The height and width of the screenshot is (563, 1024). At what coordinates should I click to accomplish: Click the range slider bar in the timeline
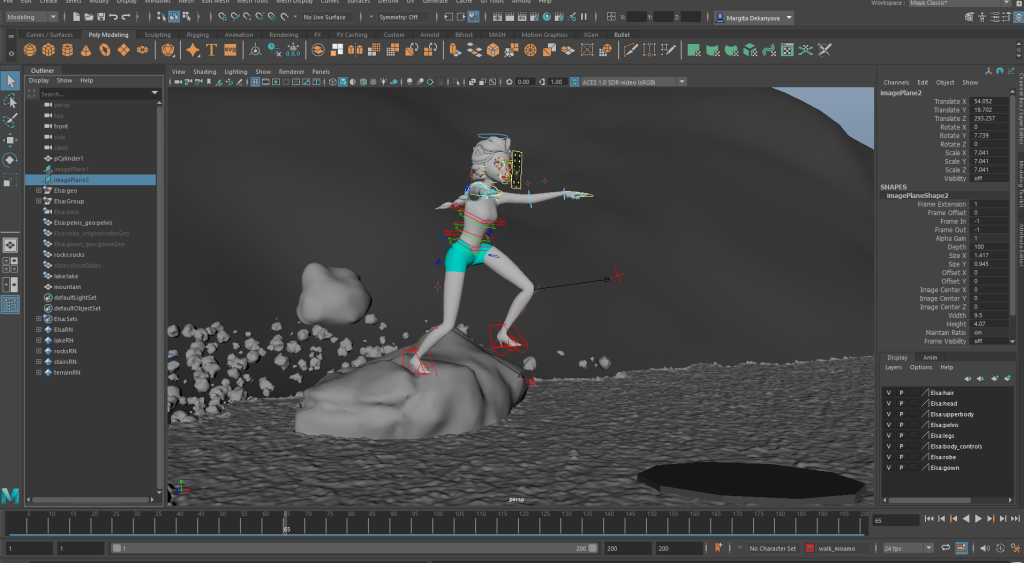coord(354,548)
